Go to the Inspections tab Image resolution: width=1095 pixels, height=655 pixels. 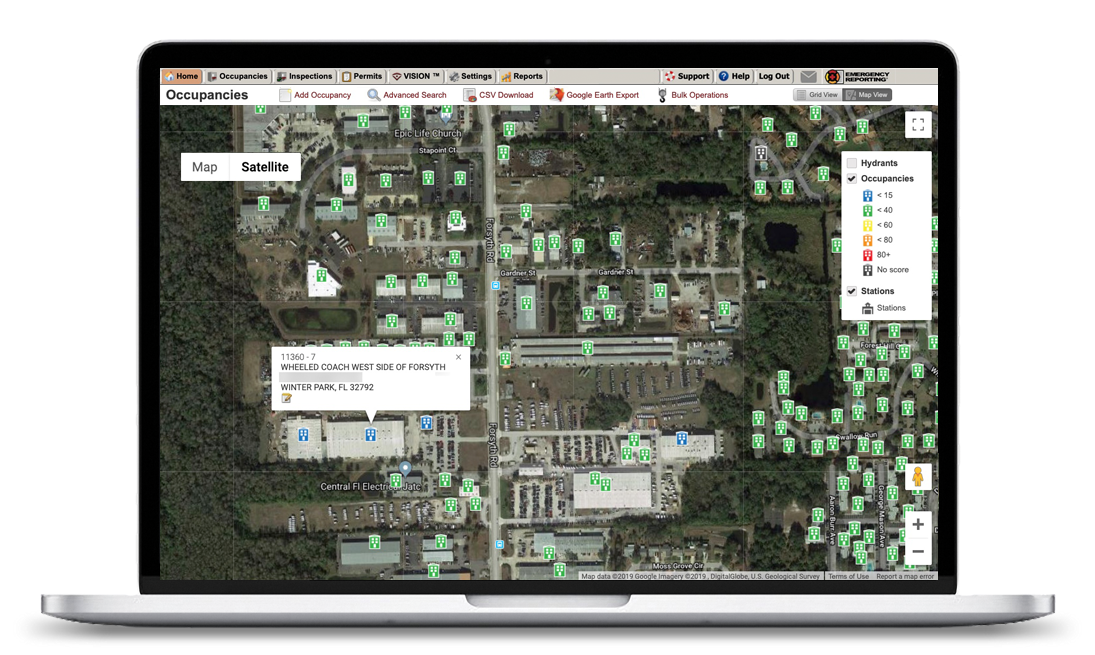click(x=304, y=76)
